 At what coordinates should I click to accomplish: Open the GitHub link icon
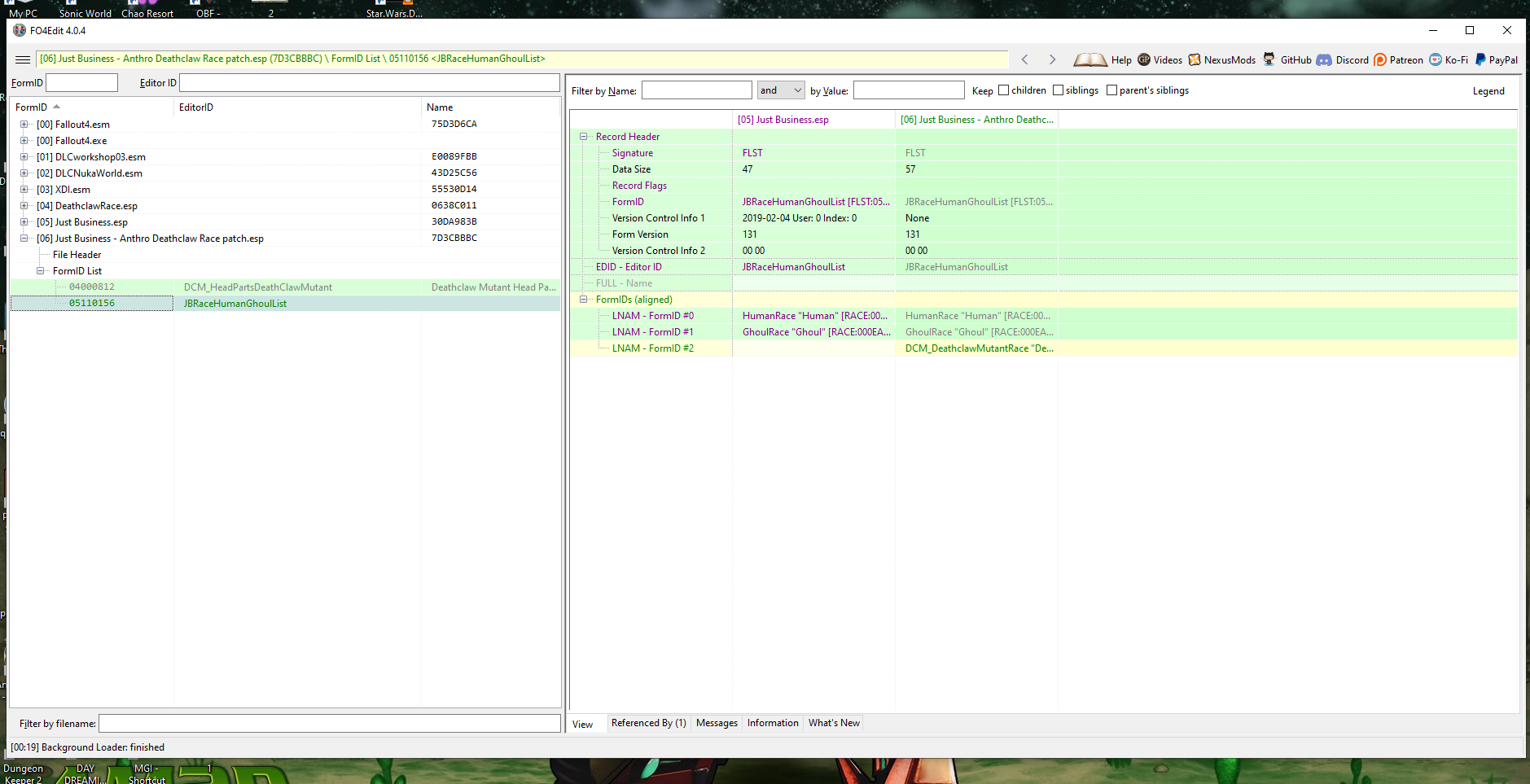click(1269, 59)
